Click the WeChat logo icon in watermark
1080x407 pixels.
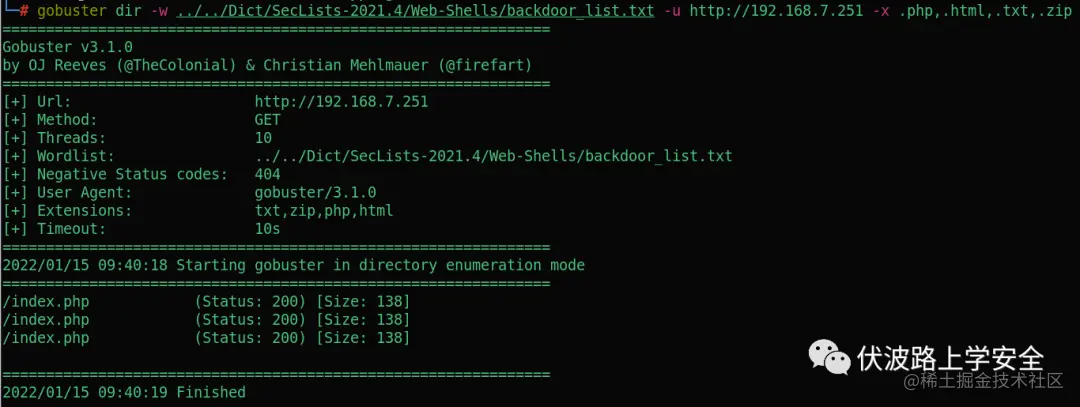(x=829, y=357)
